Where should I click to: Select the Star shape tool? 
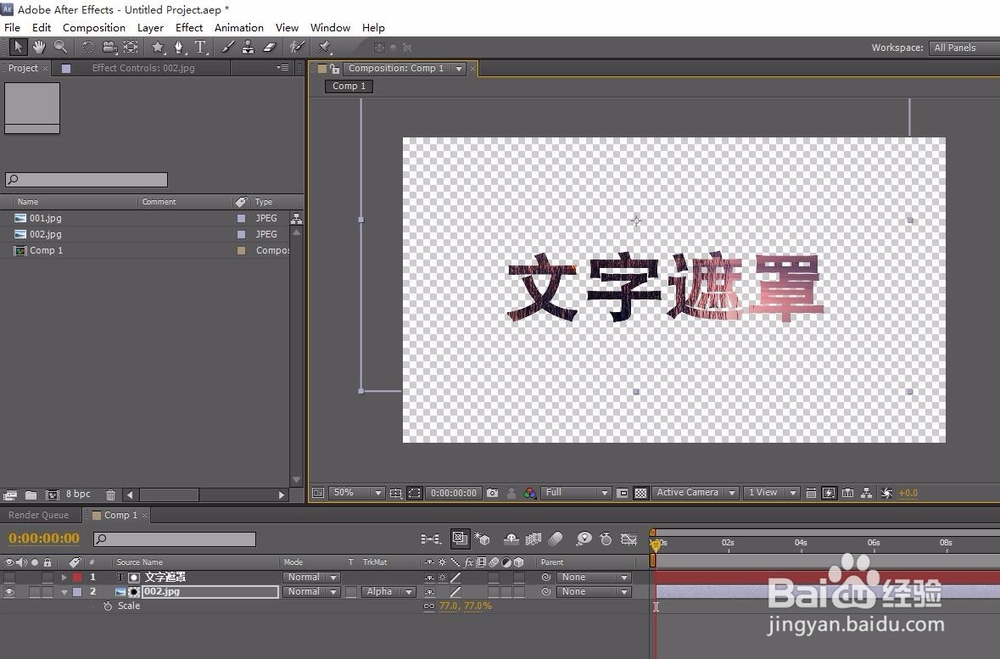(158, 47)
